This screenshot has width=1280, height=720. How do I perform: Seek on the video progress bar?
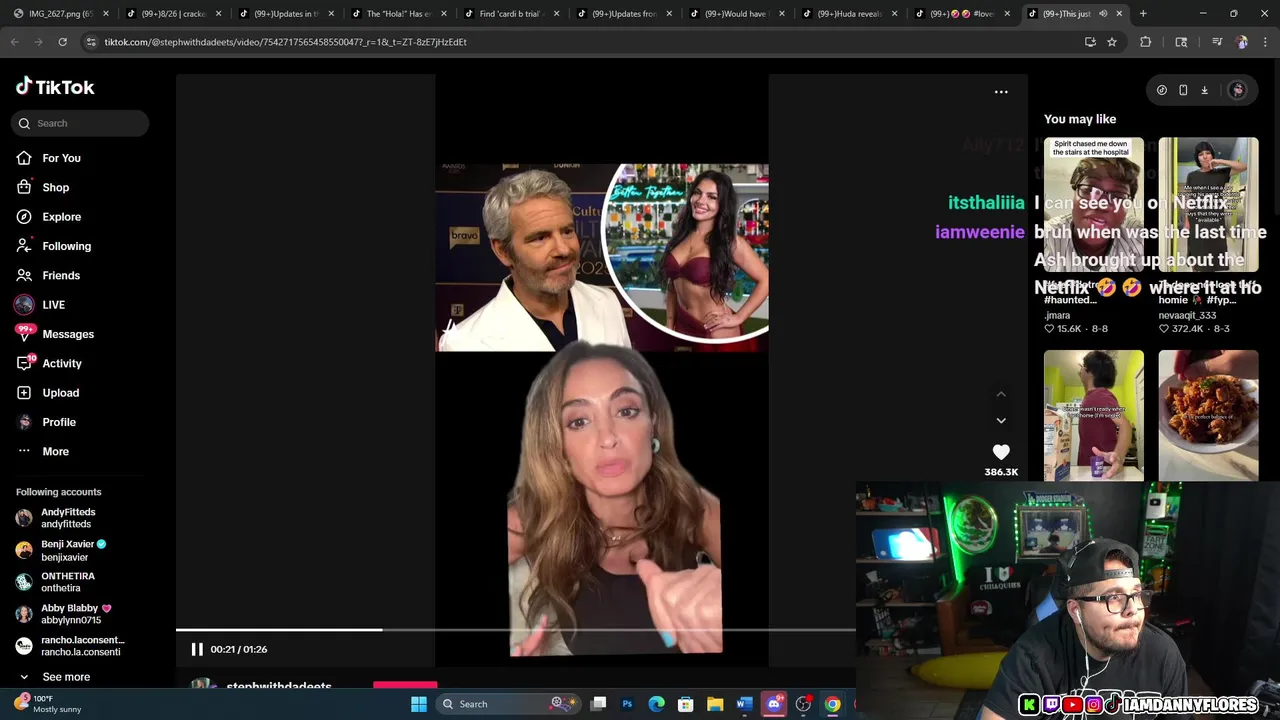tap(515, 630)
